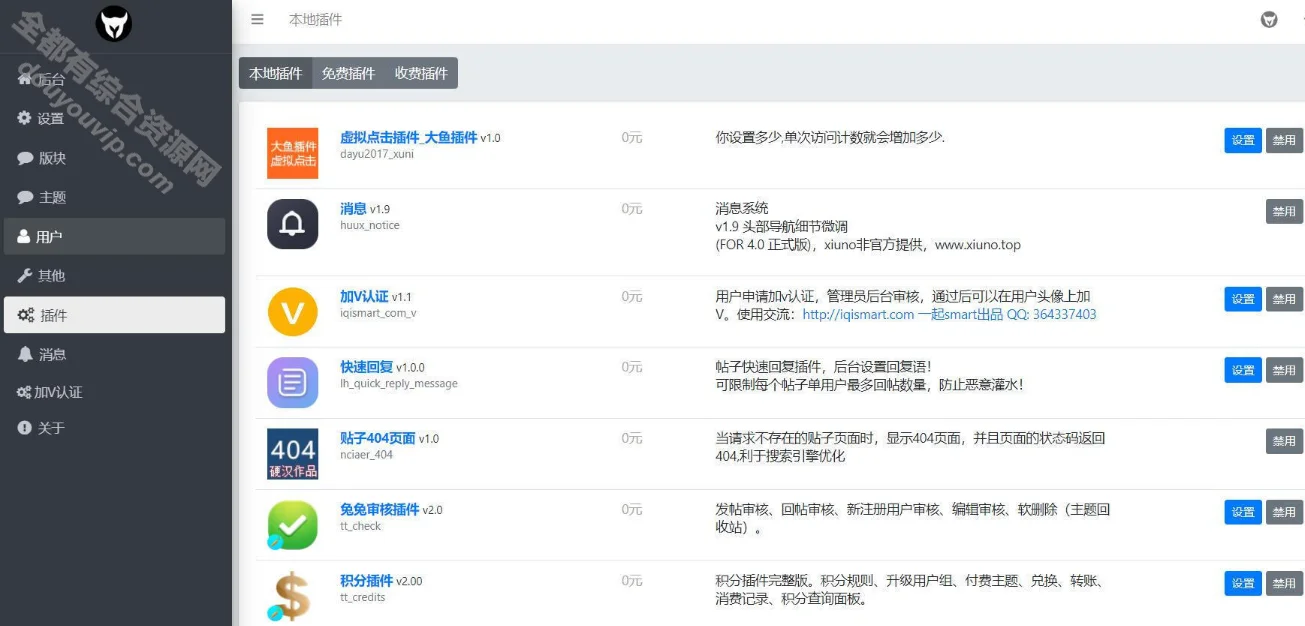Switch to the 免费插件 tab
The height and width of the screenshot is (626, 1305).
tap(347, 72)
